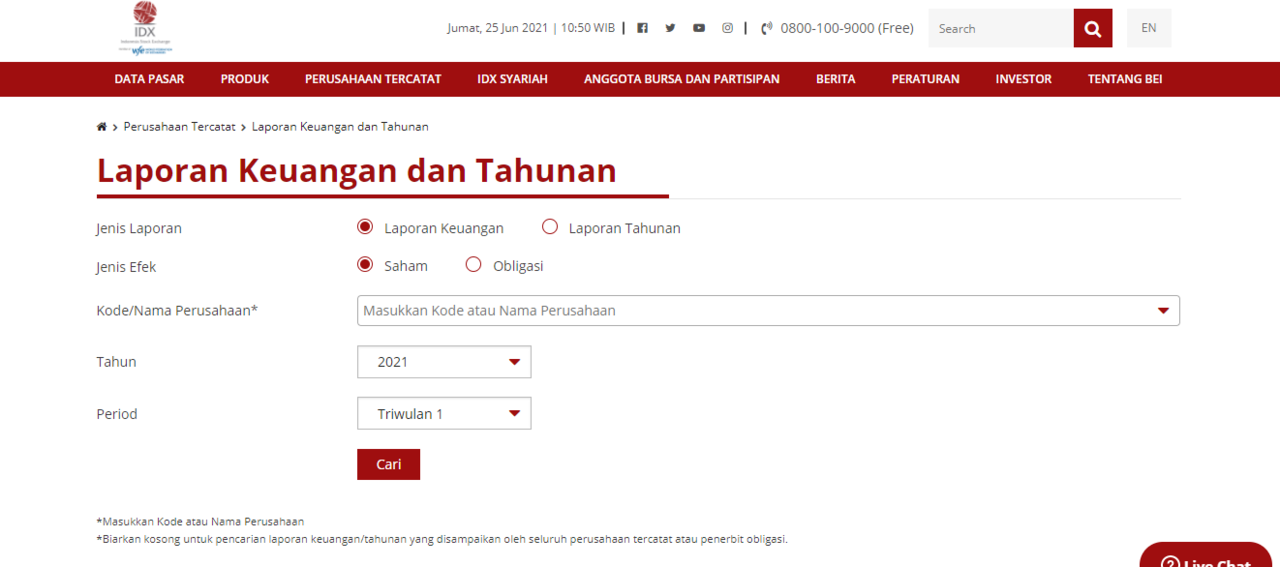Open the IDX Instagram icon
Viewport: 1280px width, 567px height.
(728, 28)
